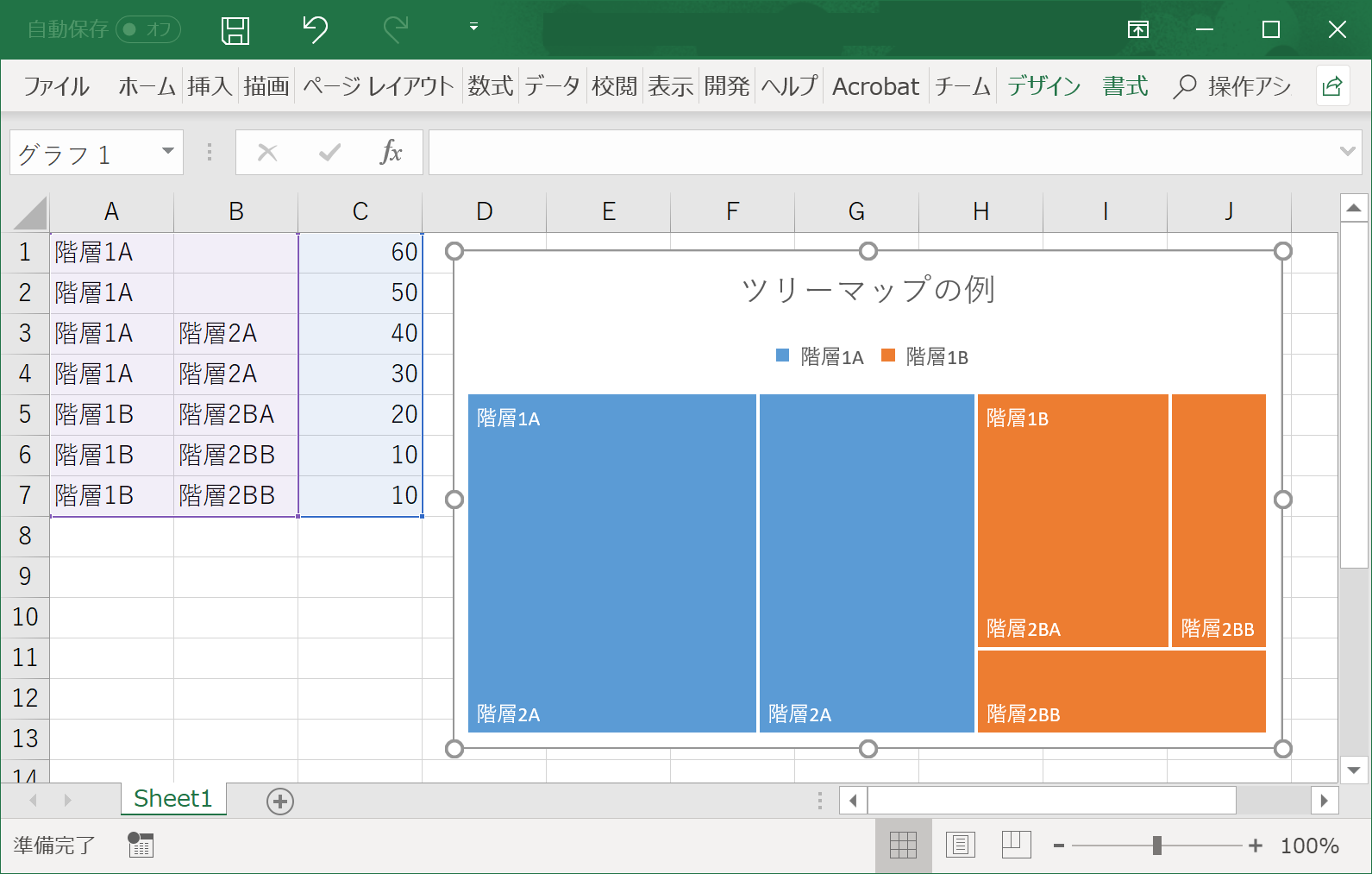This screenshot has width=1372, height=874.
Task: Select ページ レイアウト tab
Action: pyautogui.click(x=378, y=86)
